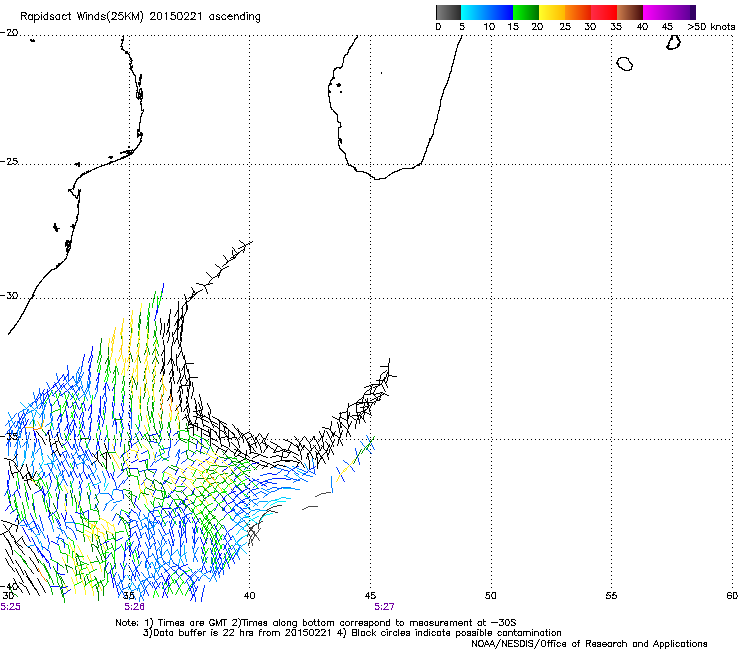Click the '60' longitude label
Image resolution: width=740 pixels, height=650 pixels.
(732, 596)
